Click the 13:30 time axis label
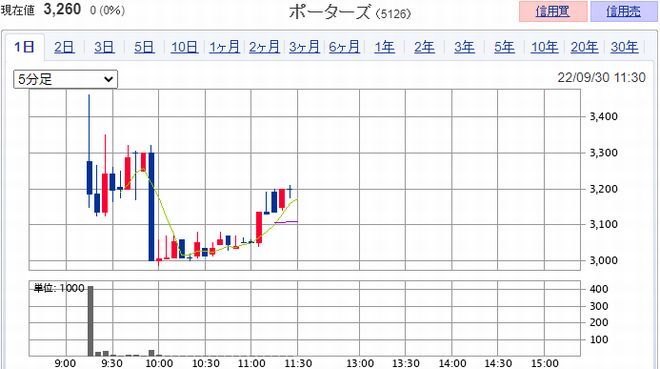This screenshot has width=660, height=369. coord(406,363)
